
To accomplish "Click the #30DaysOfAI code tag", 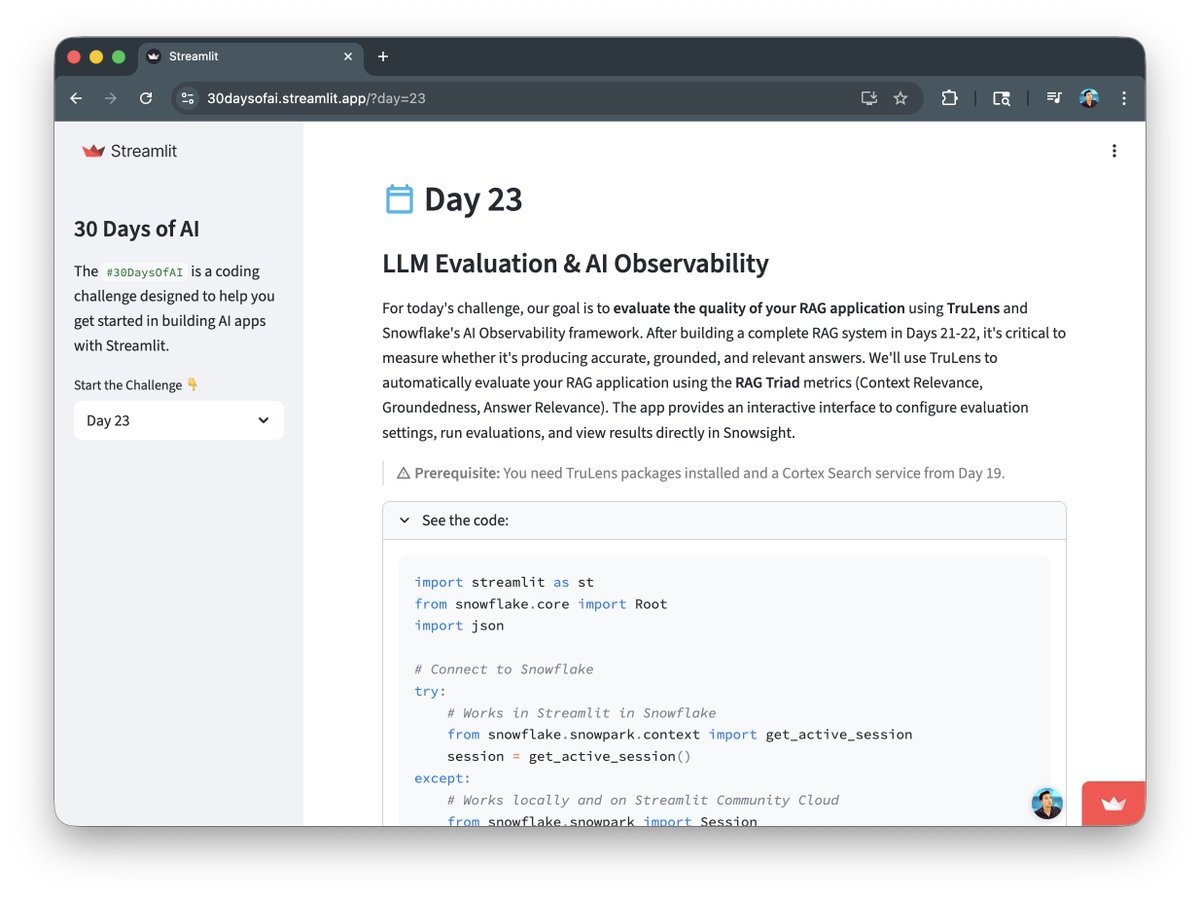I will click(145, 271).
